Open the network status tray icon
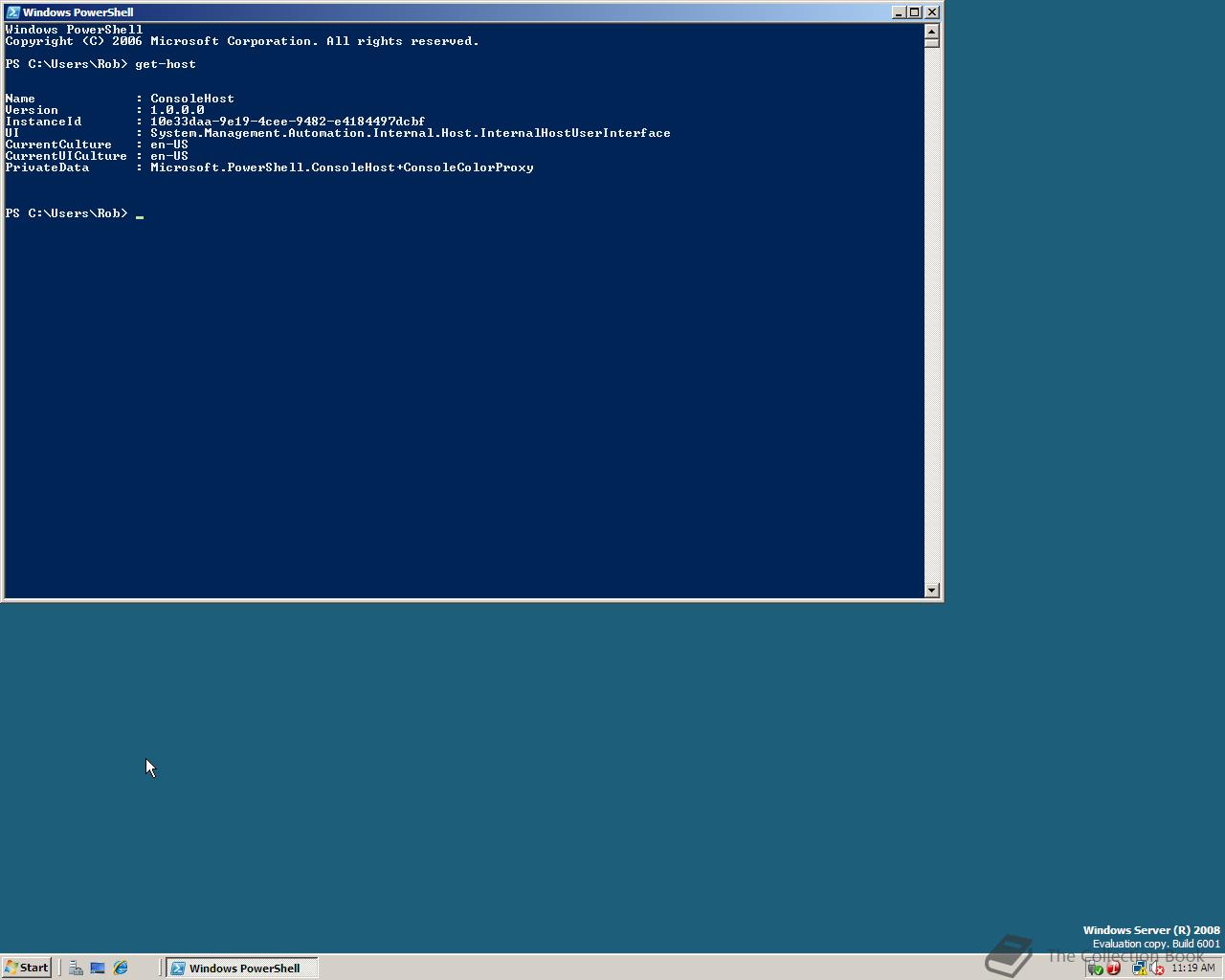Image resolution: width=1225 pixels, height=980 pixels. click(1139, 969)
